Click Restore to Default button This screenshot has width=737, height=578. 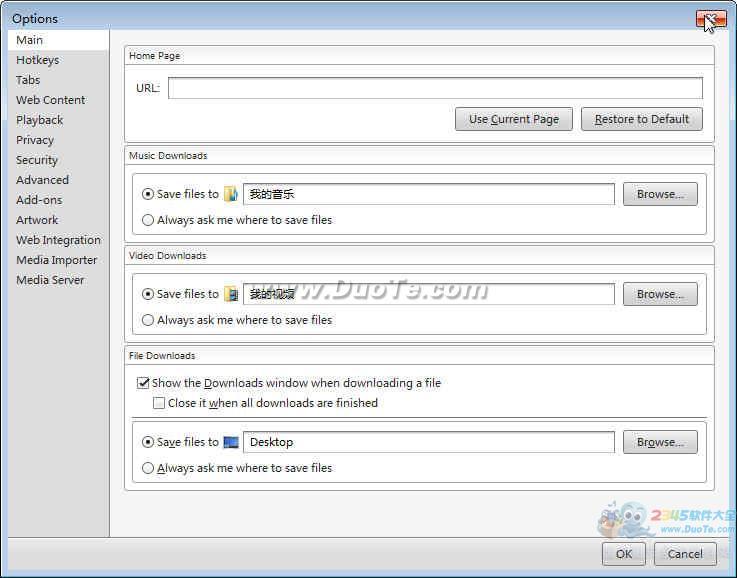click(641, 119)
